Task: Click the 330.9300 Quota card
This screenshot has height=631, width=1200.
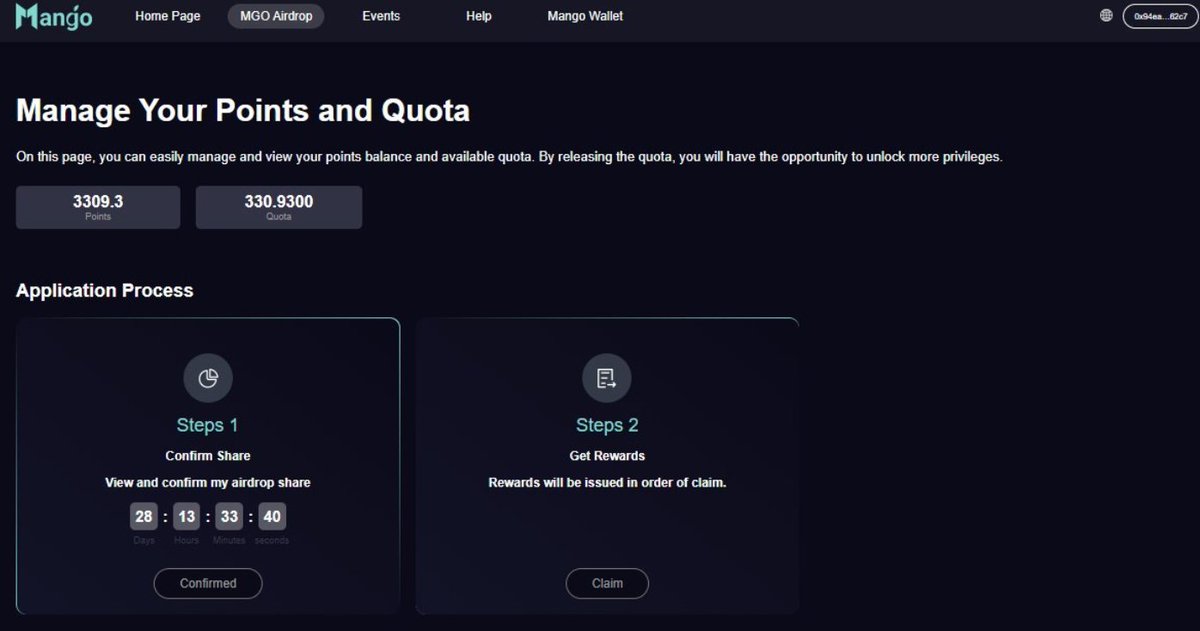Action: point(279,207)
